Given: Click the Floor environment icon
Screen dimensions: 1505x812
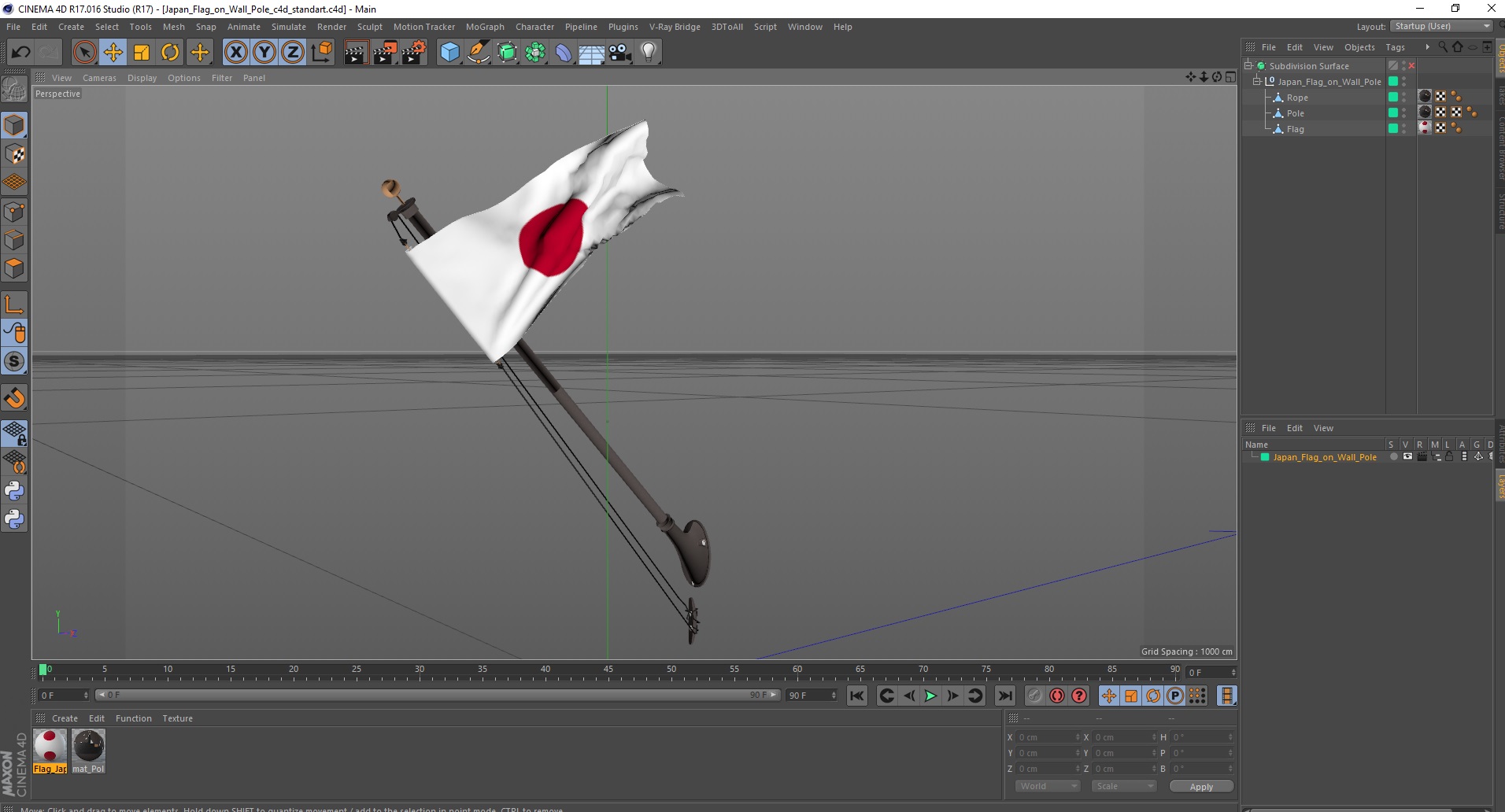Looking at the screenshot, I should (x=592, y=53).
